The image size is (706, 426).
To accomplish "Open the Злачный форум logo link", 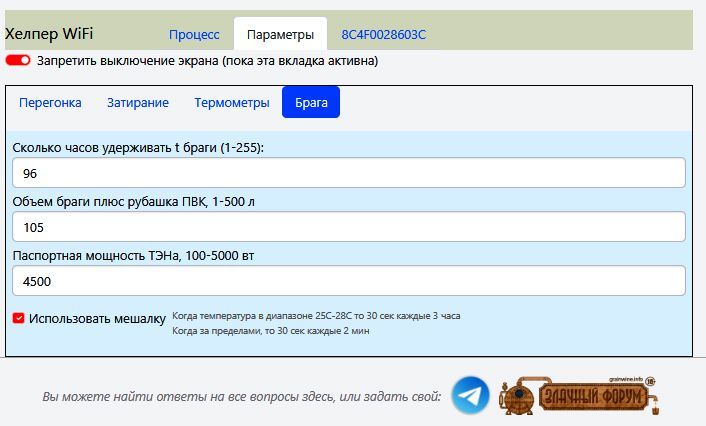I will click(x=579, y=395).
